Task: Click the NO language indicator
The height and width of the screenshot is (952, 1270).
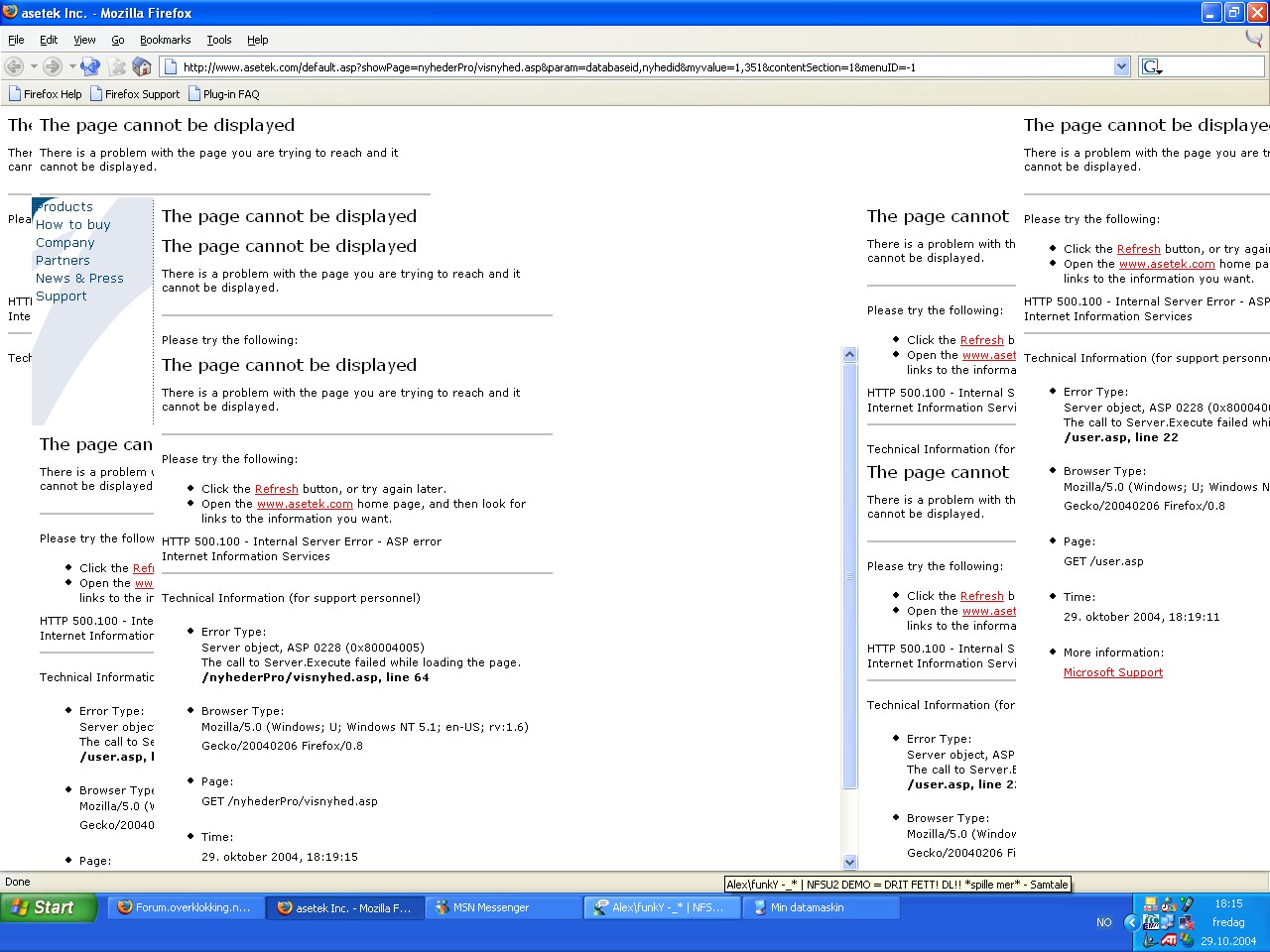Action: (x=1104, y=922)
